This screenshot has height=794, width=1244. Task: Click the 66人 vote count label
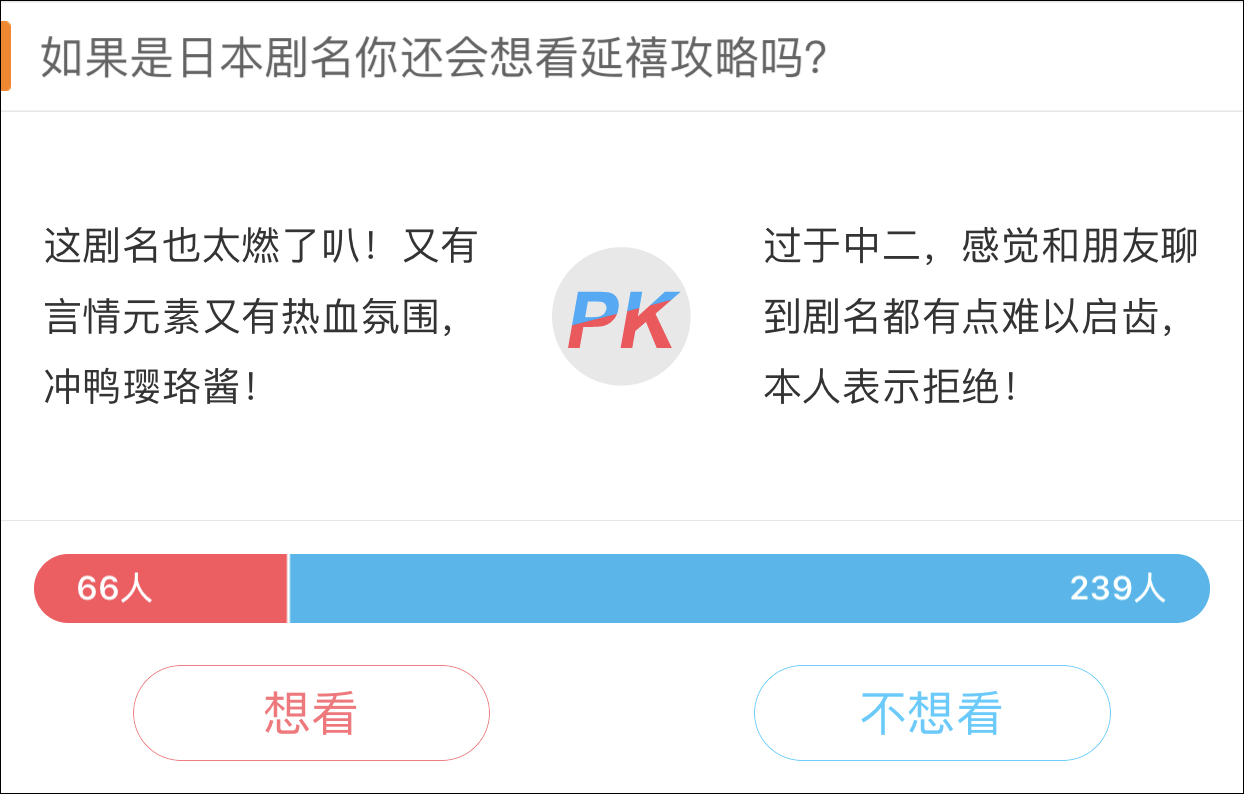coord(114,588)
